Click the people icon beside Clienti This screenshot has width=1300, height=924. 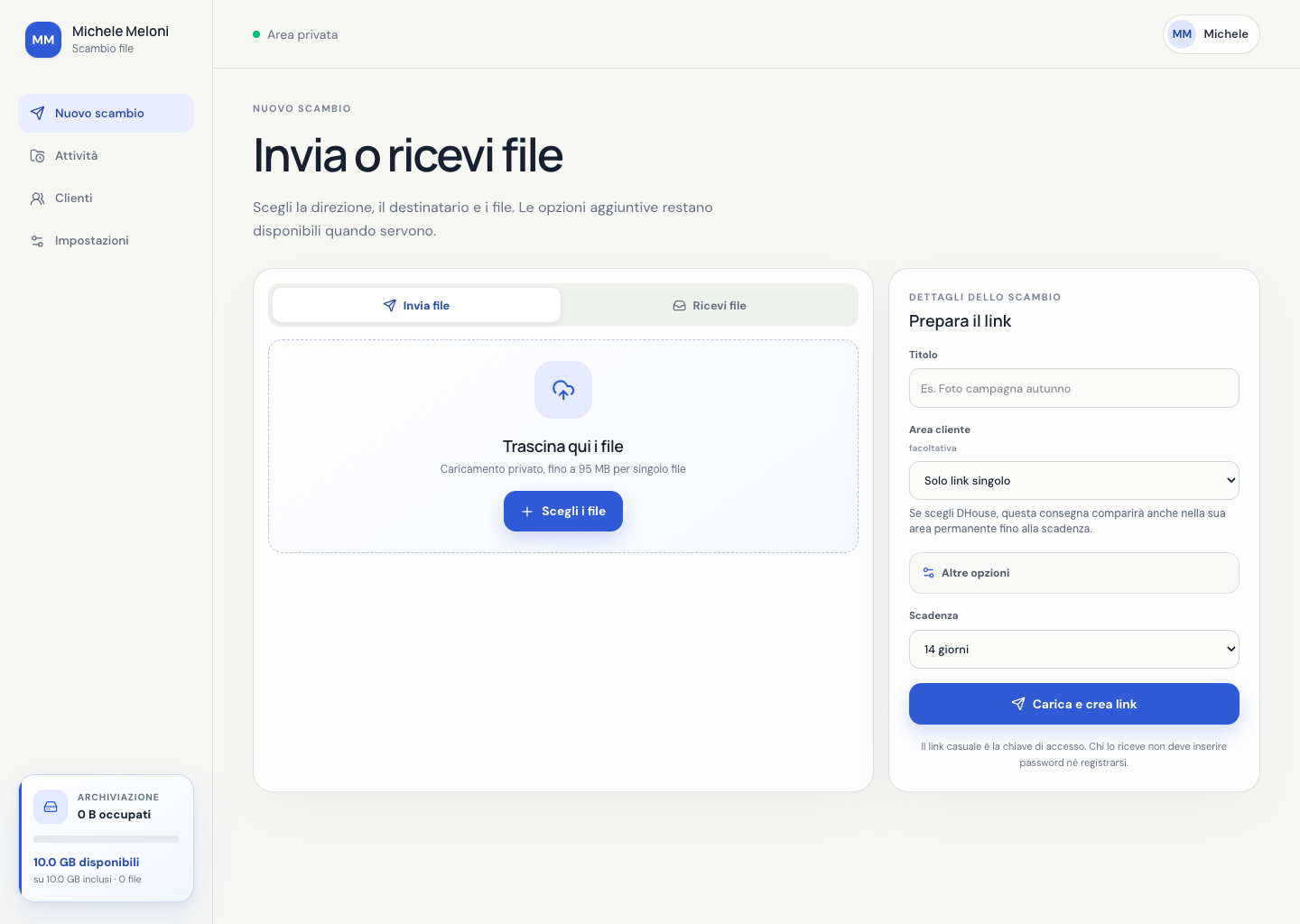pos(37,199)
